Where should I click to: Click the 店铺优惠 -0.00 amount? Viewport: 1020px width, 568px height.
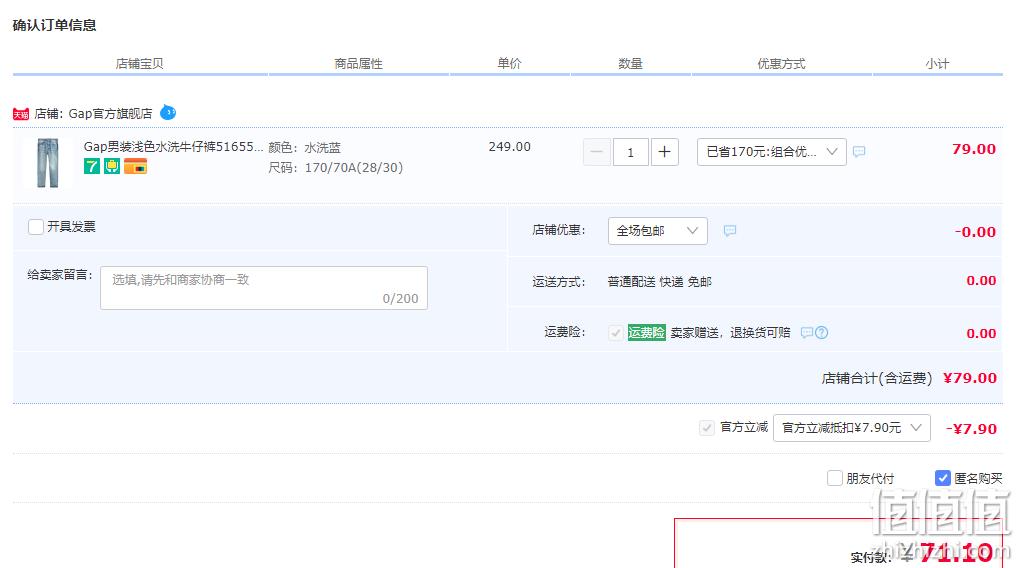[975, 232]
